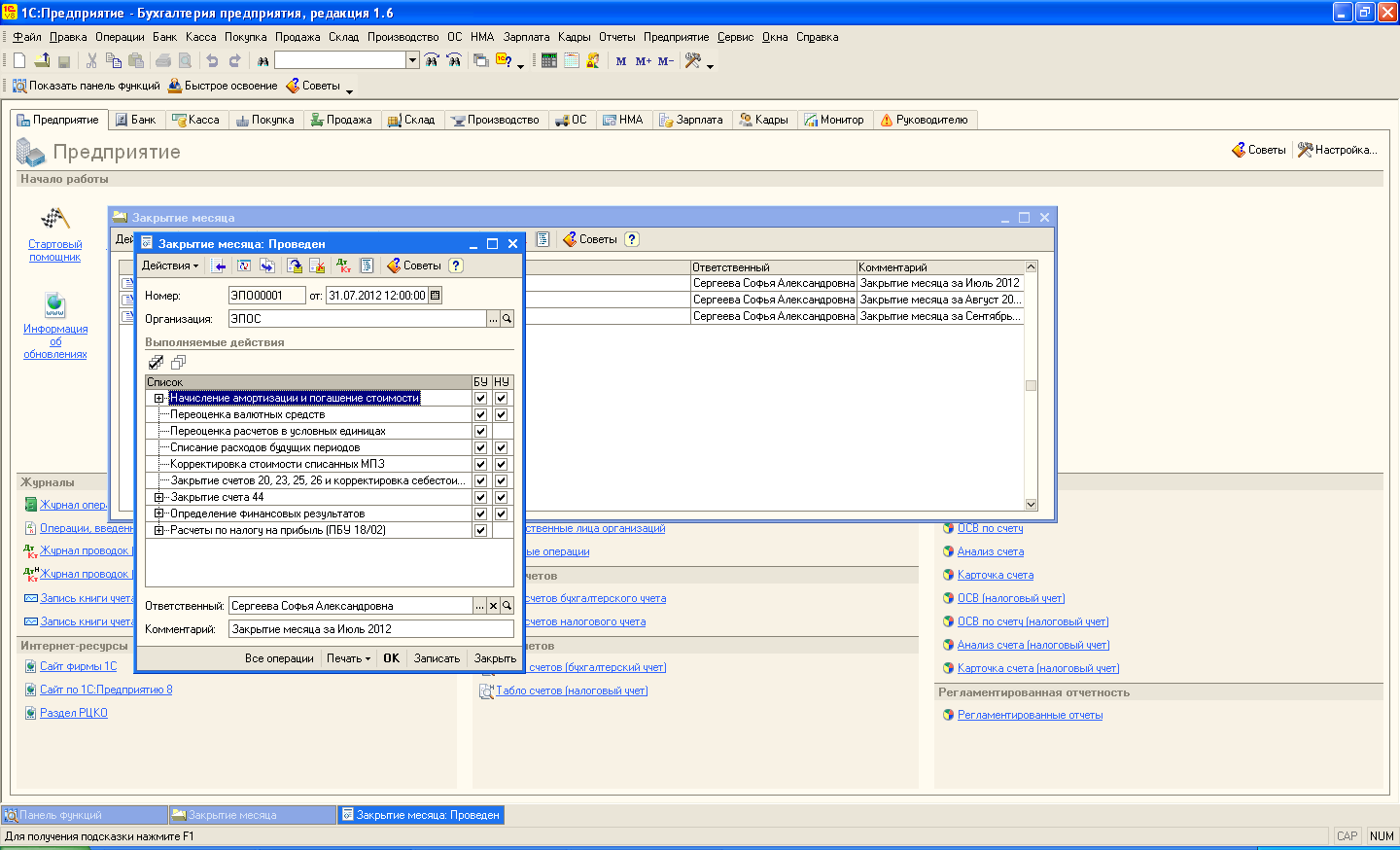Open the Сайт фирмы 1С link

click(78, 666)
